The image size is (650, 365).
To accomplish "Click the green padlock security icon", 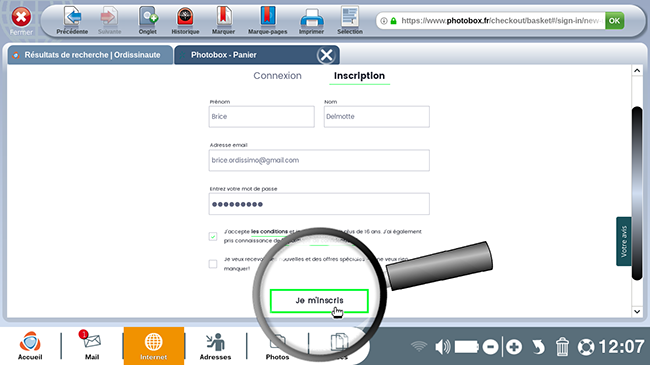I will click(393, 21).
